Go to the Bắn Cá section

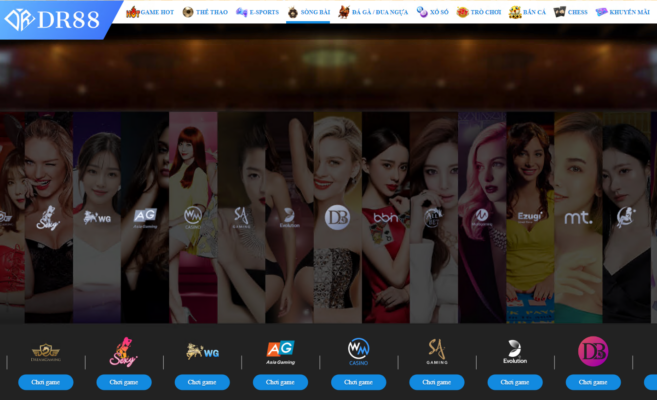[527, 12]
